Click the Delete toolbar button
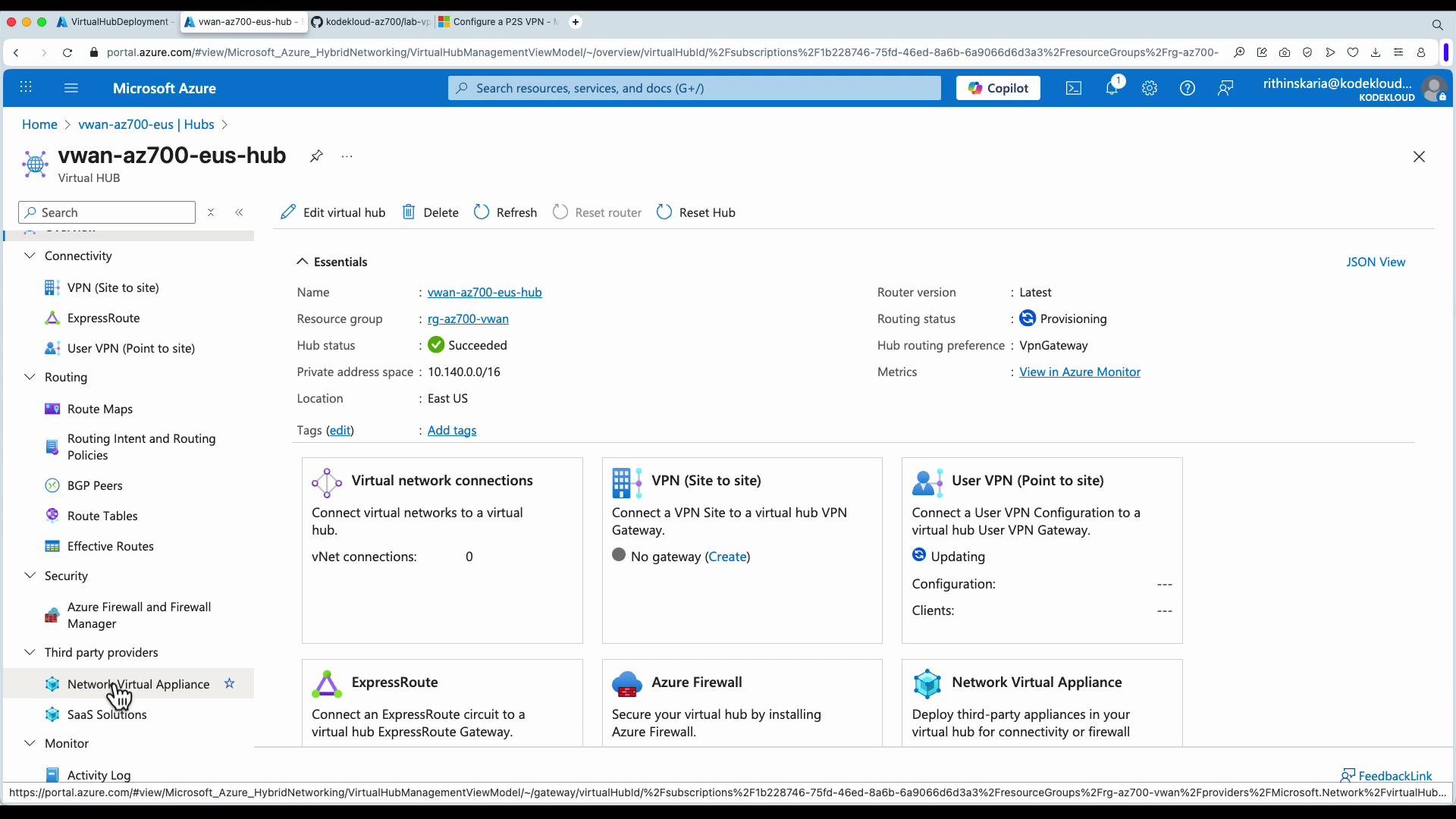The width and height of the screenshot is (1456, 819). [430, 212]
